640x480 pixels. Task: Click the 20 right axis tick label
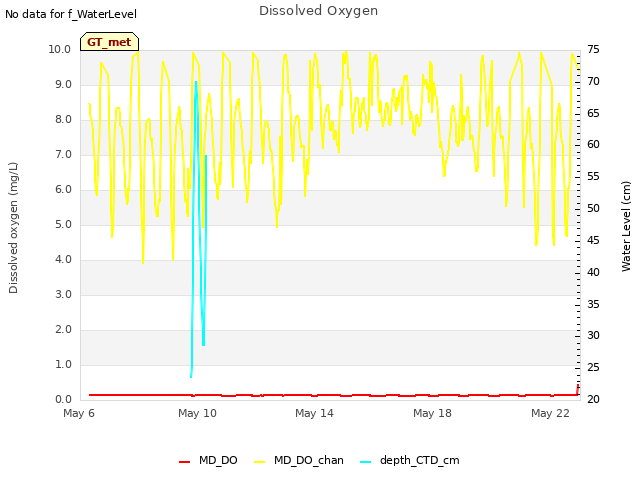point(593,400)
